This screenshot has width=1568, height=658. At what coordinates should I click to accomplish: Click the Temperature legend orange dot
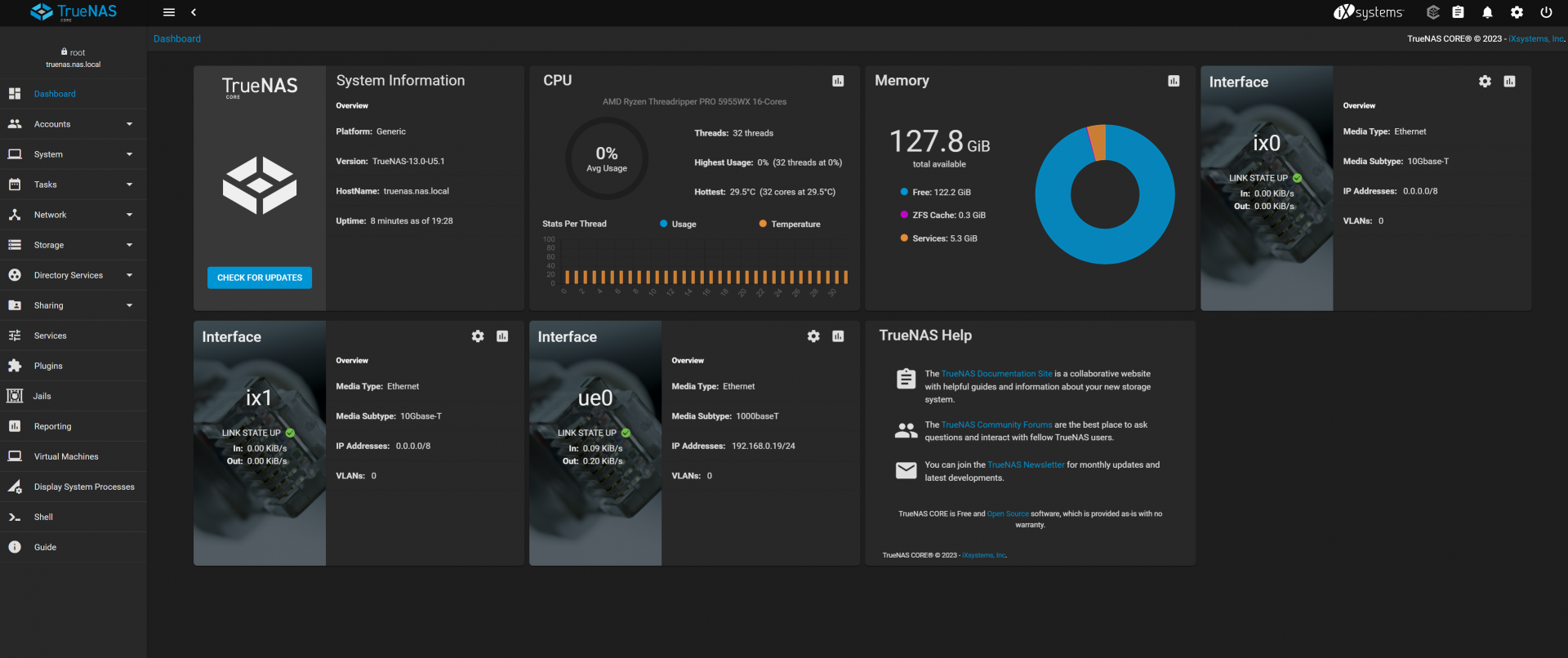763,224
